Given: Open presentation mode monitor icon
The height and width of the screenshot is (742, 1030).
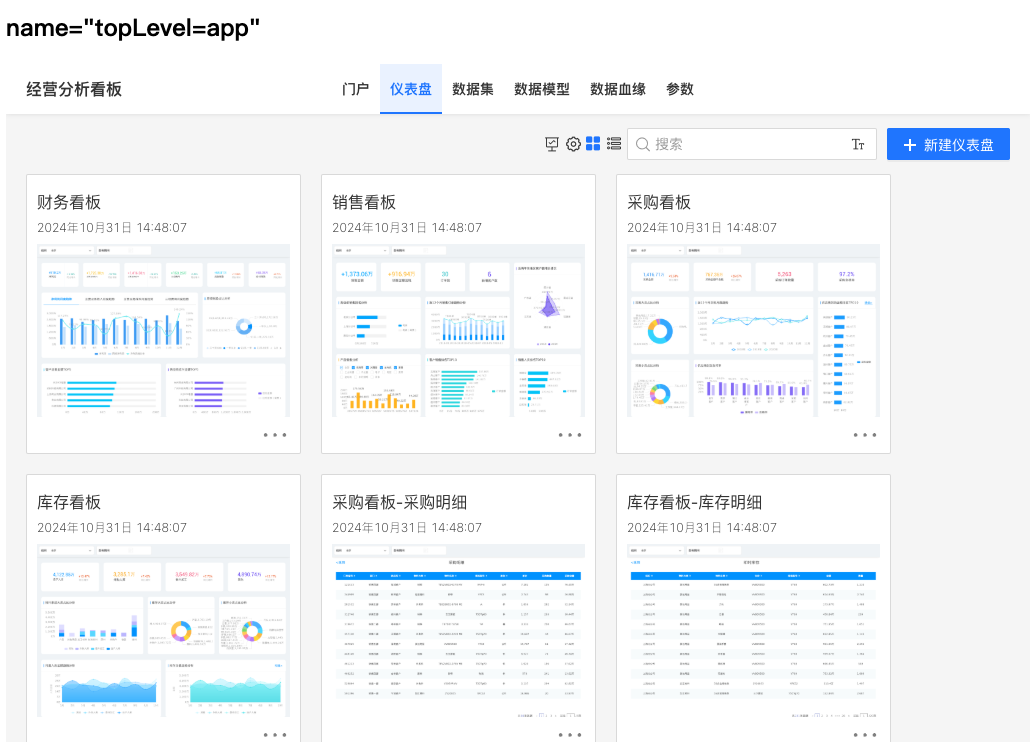Looking at the screenshot, I should pos(552,144).
